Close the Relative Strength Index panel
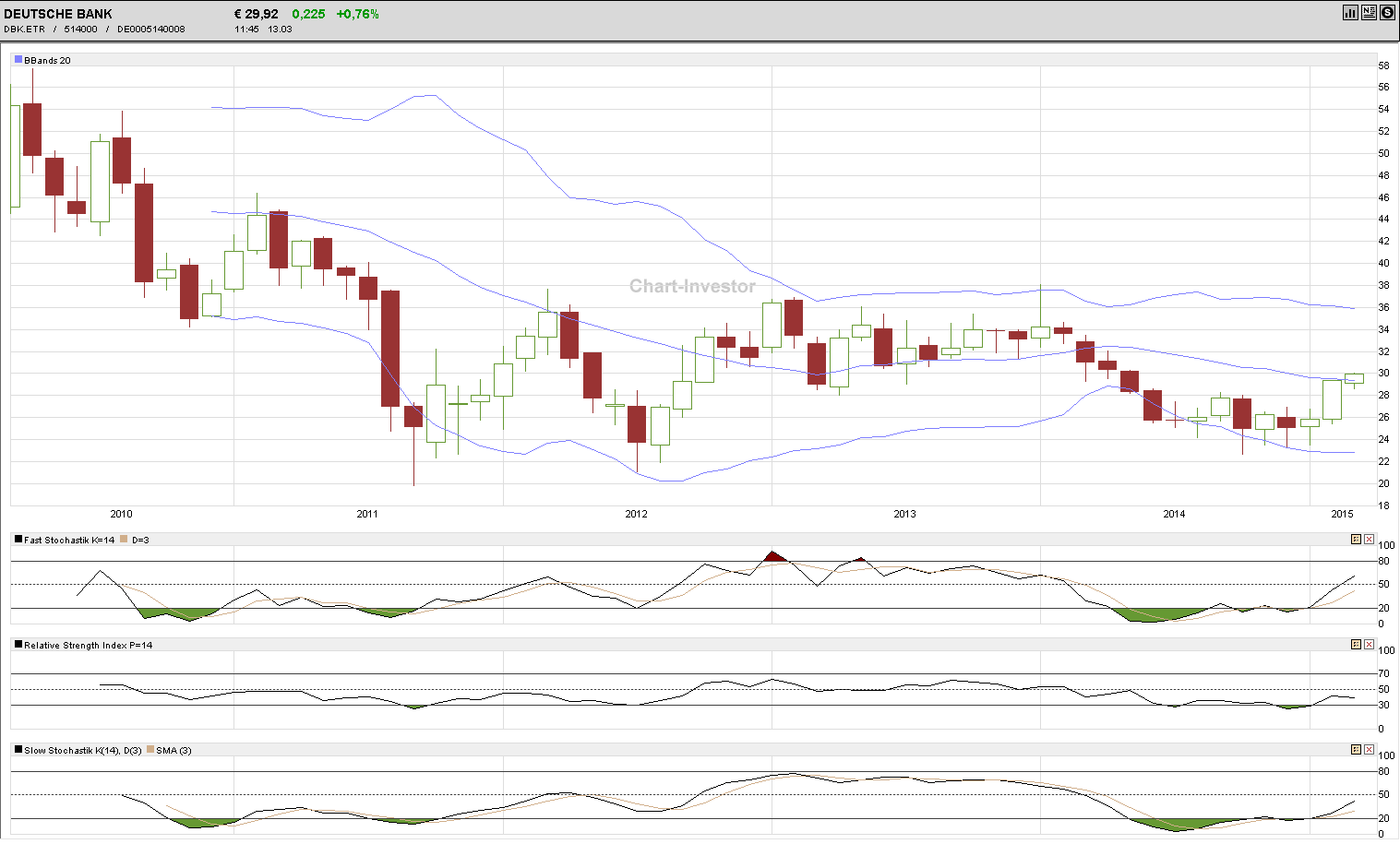This screenshot has height=844, width=1400. [1369, 645]
